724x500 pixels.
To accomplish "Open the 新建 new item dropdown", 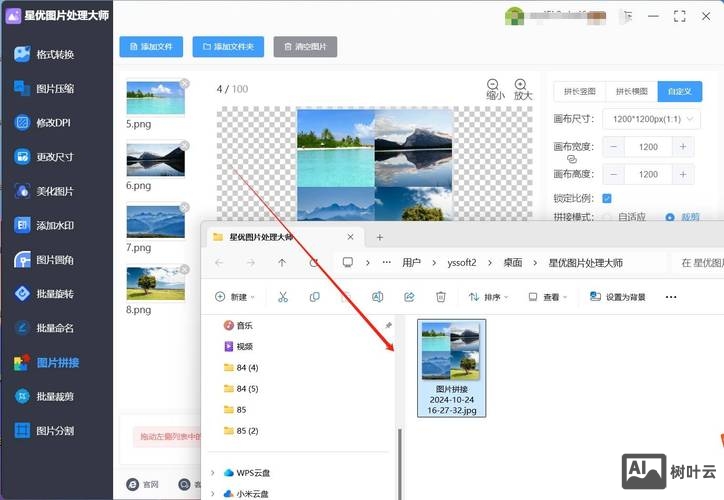I will (x=235, y=297).
